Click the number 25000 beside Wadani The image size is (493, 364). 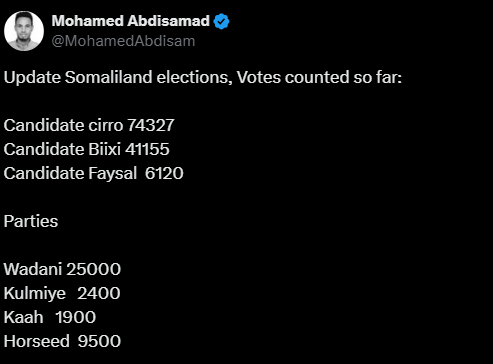[x=93, y=269]
